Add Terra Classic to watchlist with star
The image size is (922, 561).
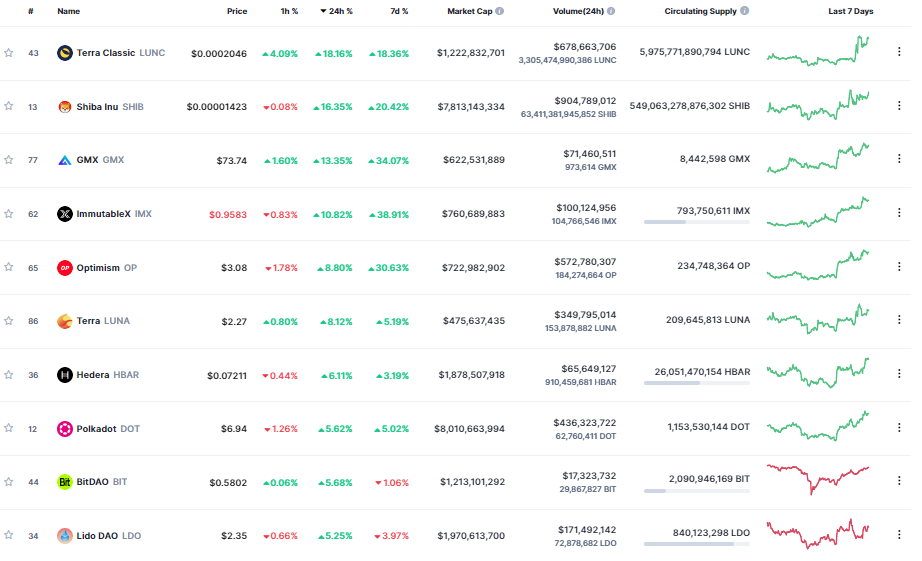(9, 53)
